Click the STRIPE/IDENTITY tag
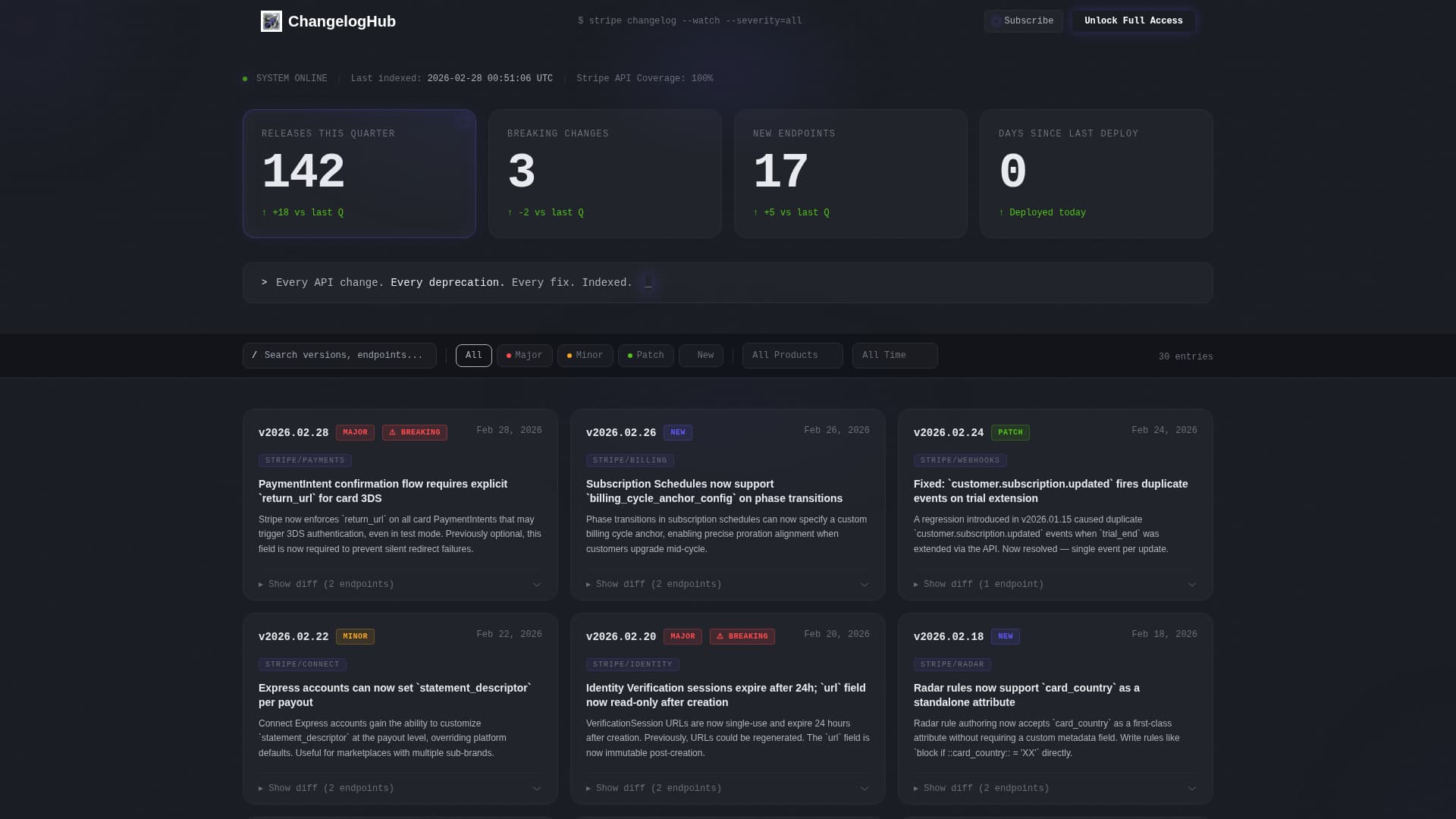The height and width of the screenshot is (819, 1456). pyautogui.click(x=632, y=664)
